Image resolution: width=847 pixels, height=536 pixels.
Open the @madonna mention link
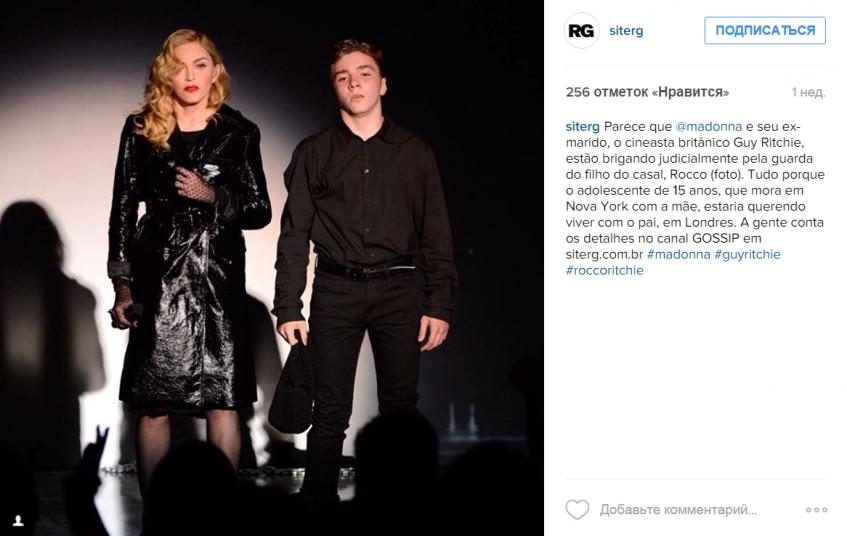point(709,126)
